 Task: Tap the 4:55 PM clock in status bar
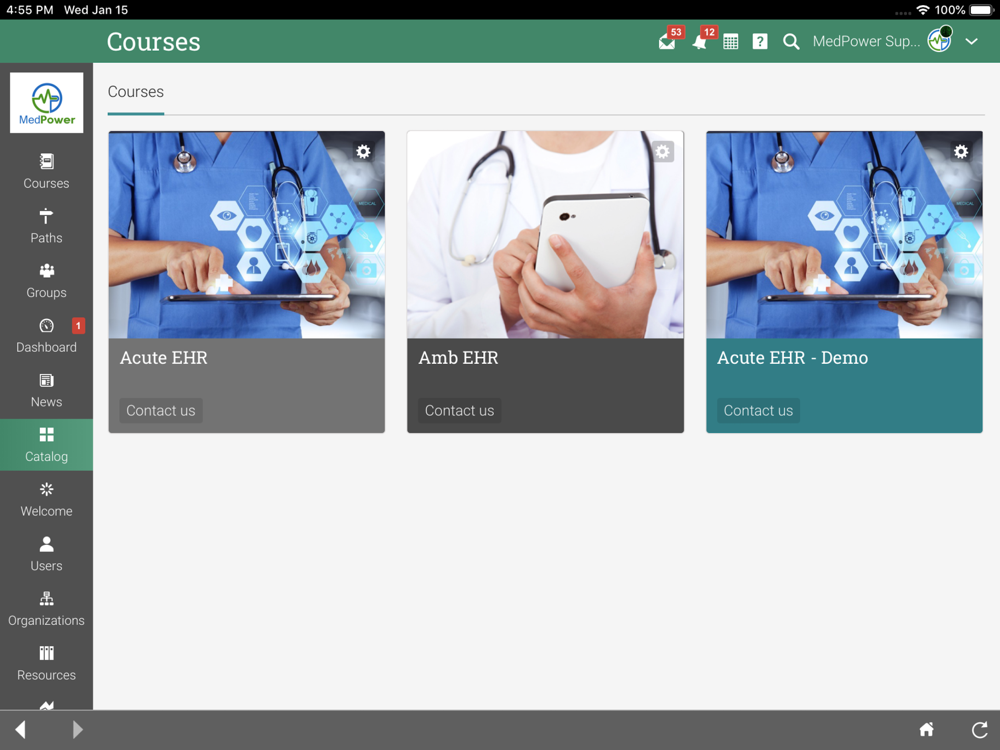[30, 10]
